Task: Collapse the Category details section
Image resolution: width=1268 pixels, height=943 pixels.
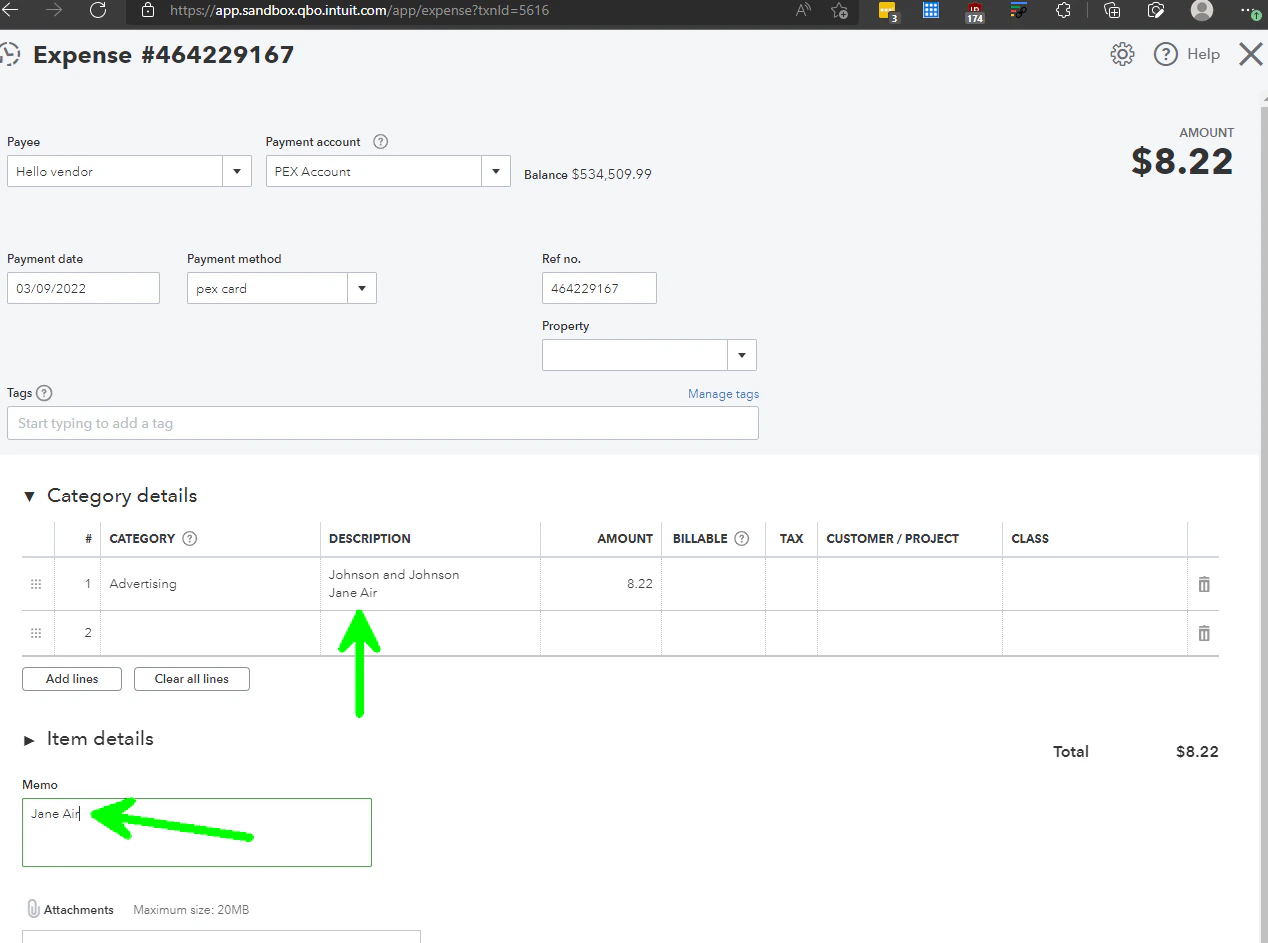Action: (x=28, y=496)
